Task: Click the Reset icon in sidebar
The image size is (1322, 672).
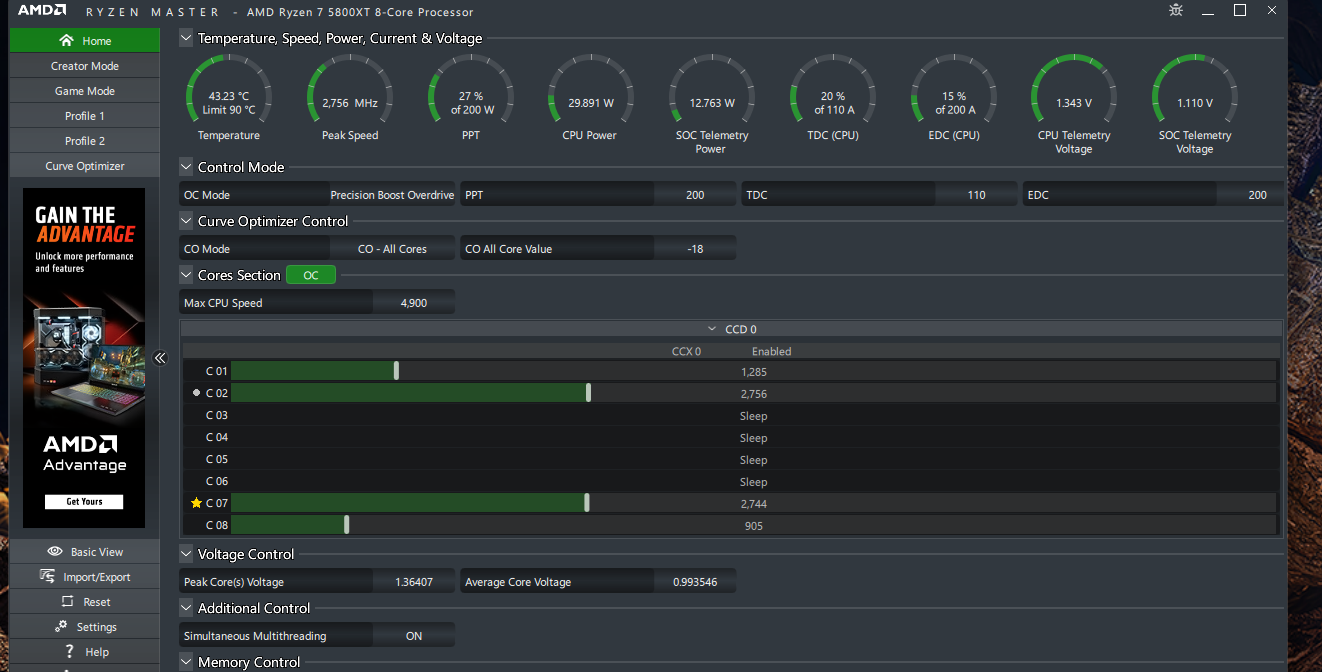Action: pyautogui.click(x=68, y=602)
